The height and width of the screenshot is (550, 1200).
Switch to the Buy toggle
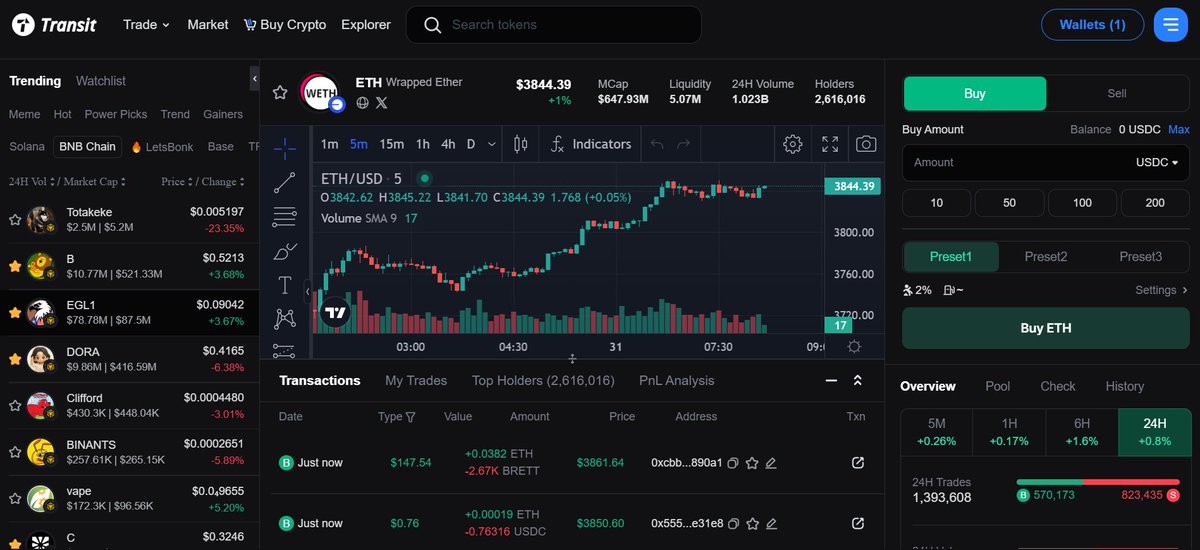click(975, 93)
